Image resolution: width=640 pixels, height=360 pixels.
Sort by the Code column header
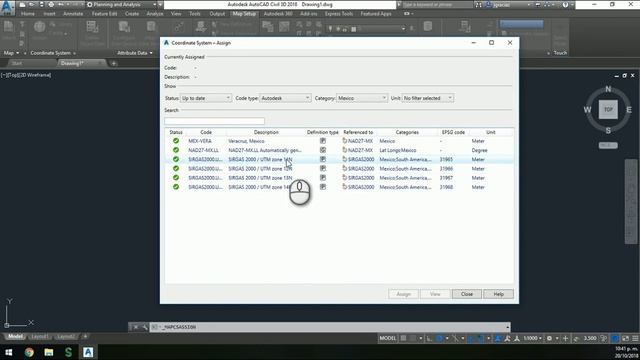click(206, 132)
